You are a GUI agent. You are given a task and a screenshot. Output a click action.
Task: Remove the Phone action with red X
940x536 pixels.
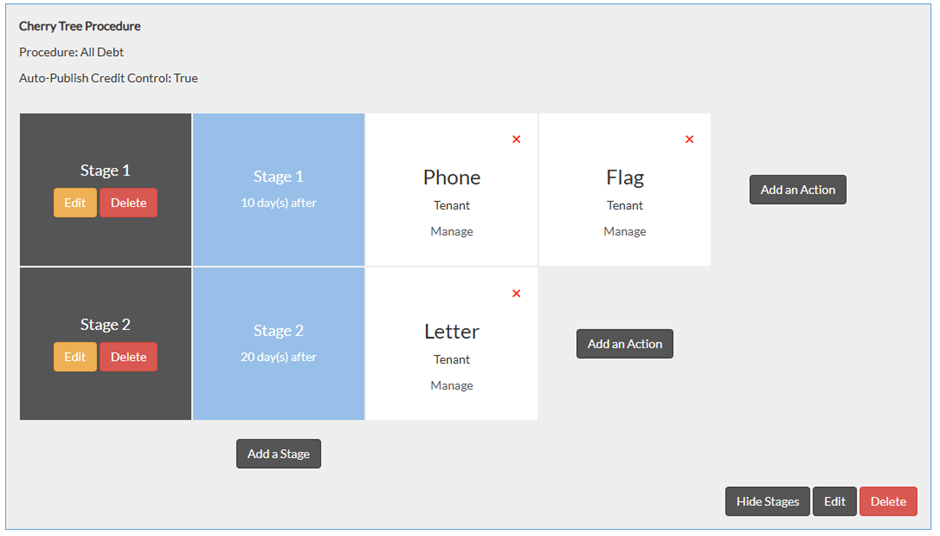[516, 140]
